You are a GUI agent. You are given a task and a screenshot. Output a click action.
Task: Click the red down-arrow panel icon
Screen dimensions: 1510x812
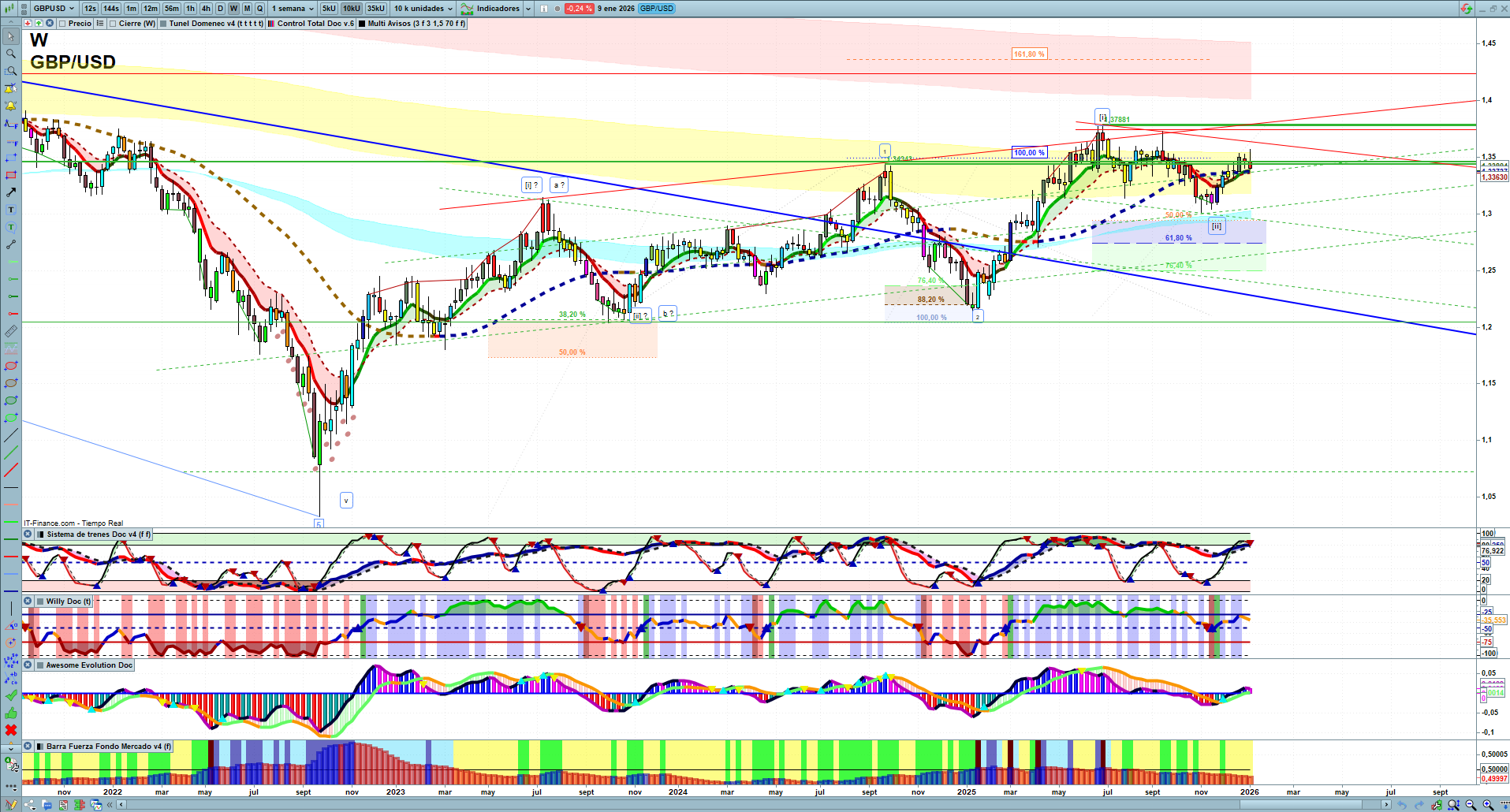pyautogui.click(x=29, y=24)
